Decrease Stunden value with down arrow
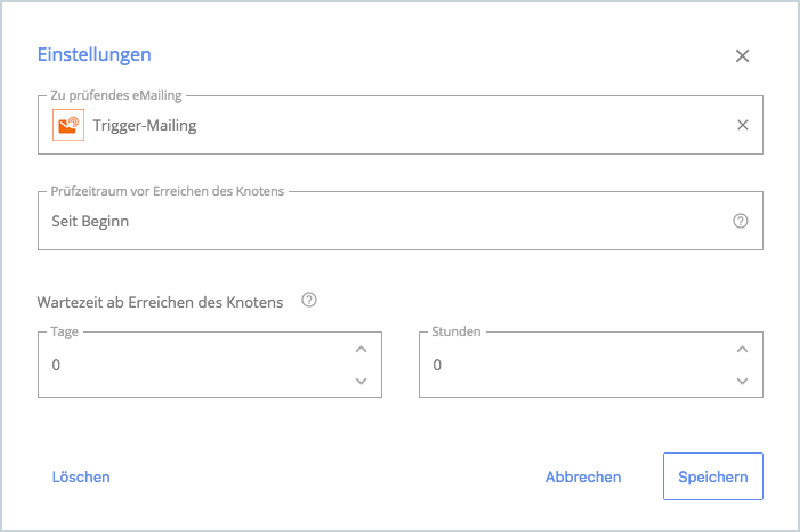This screenshot has width=800, height=532. click(742, 381)
